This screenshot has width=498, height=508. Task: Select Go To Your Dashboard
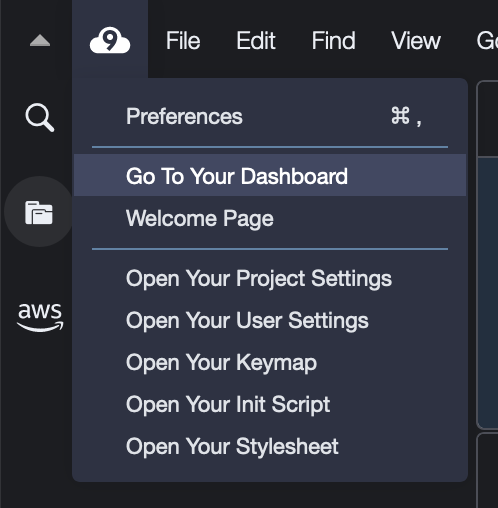tap(270, 175)
